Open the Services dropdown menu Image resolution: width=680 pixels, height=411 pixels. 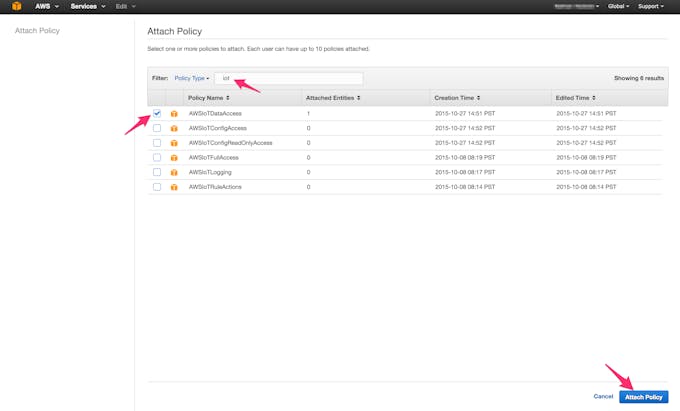click(88, 6)
